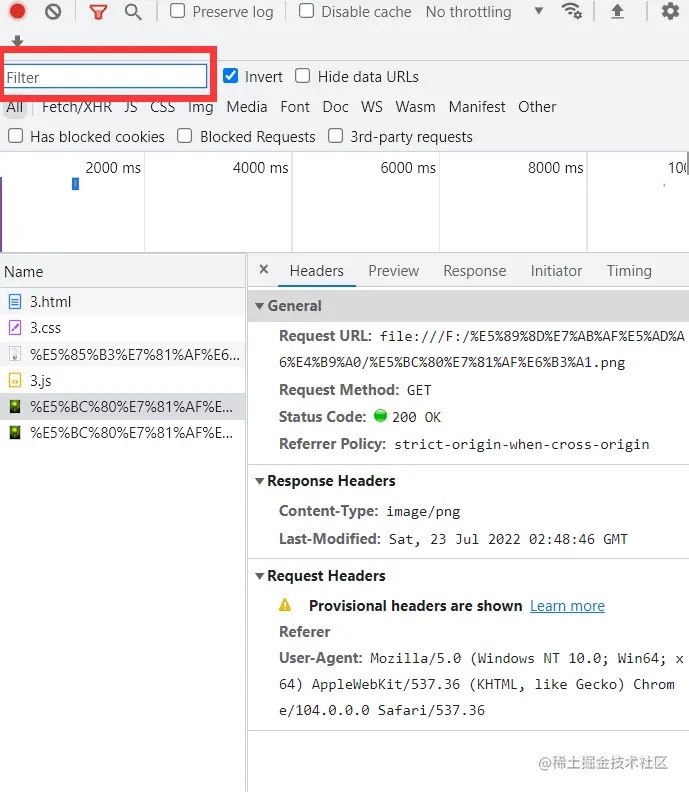This screenshot has height=792, width=689.
Task: Export HAR file with download arrow
Action: point(17,41)
